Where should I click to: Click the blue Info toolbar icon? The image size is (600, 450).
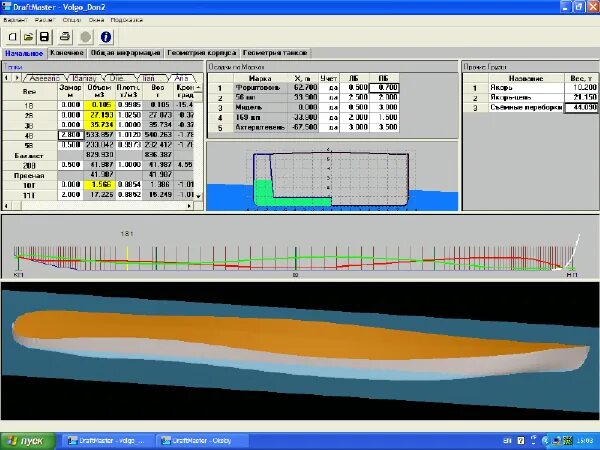(106, 37)
